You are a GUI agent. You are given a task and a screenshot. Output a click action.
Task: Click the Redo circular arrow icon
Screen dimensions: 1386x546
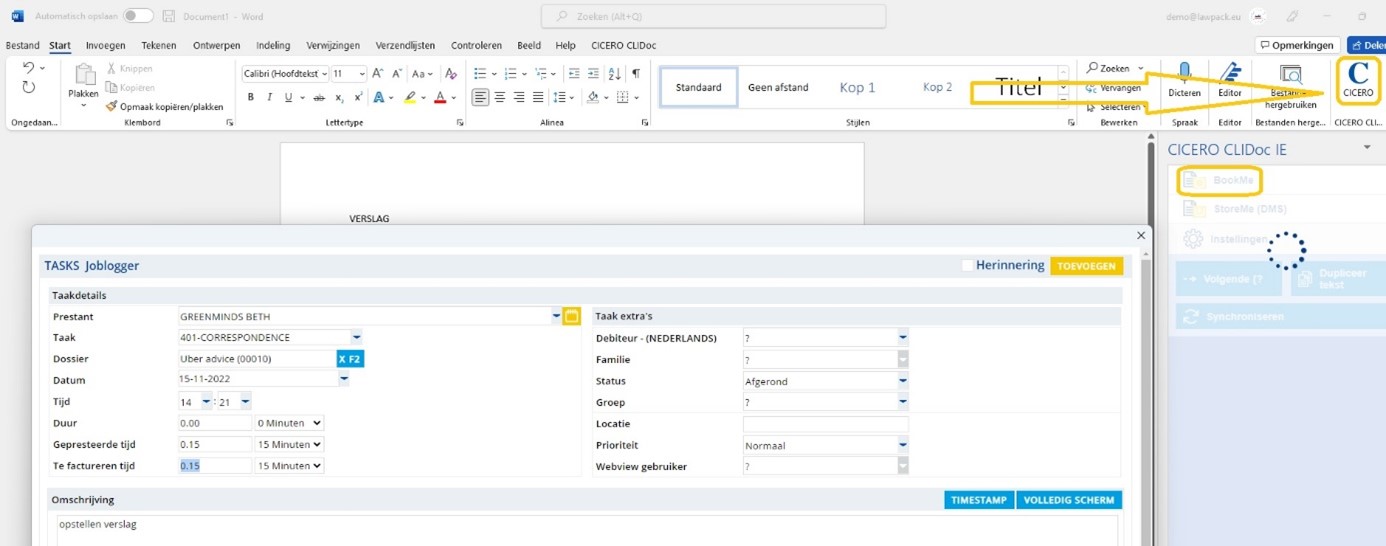(x=28, y=88)
